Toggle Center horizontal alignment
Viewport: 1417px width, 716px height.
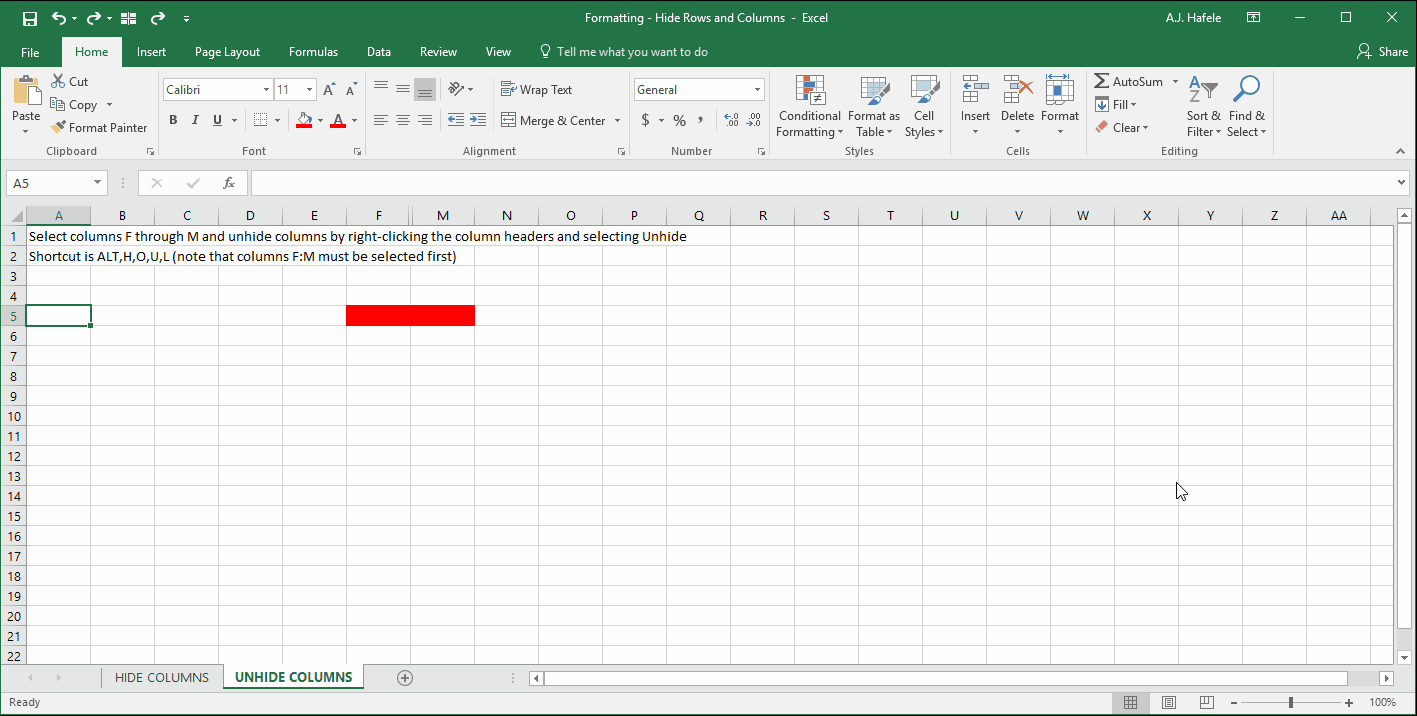(x=403, y=120)
